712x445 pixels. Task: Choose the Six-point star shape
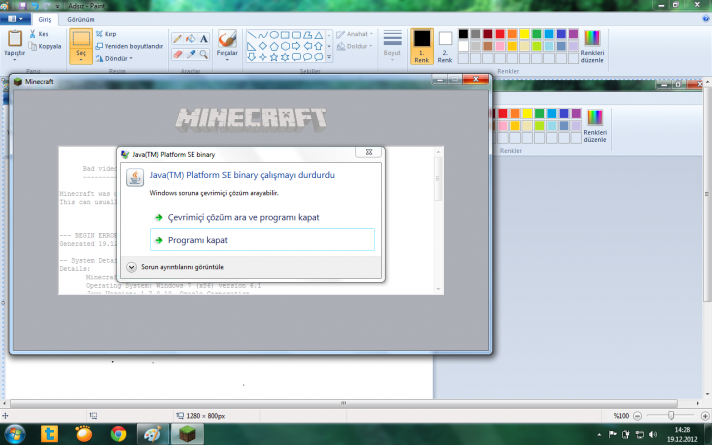(x=285, y=57)
